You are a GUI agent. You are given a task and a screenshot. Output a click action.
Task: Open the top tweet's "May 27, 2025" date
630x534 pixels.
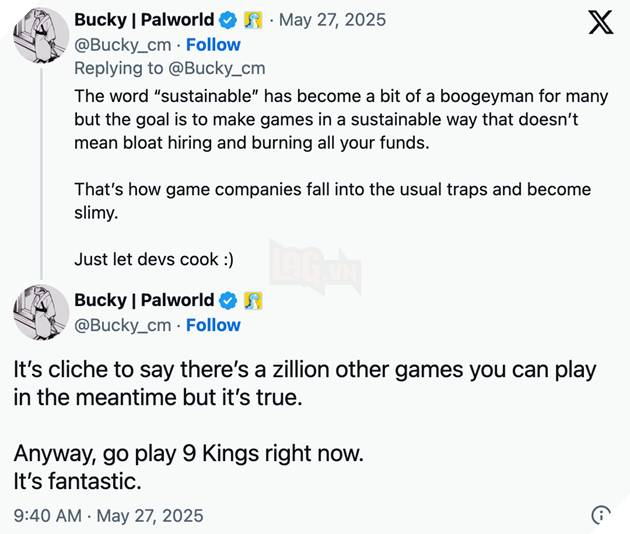[x=334, y=20]
